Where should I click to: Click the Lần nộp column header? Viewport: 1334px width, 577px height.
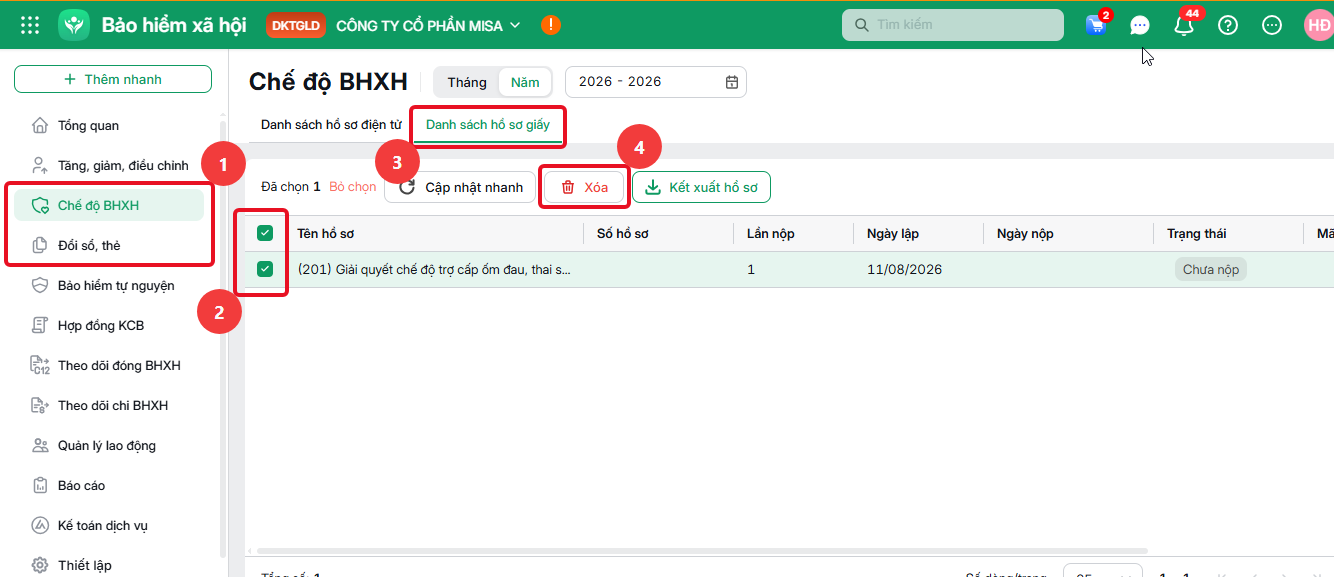click(771, 233)
